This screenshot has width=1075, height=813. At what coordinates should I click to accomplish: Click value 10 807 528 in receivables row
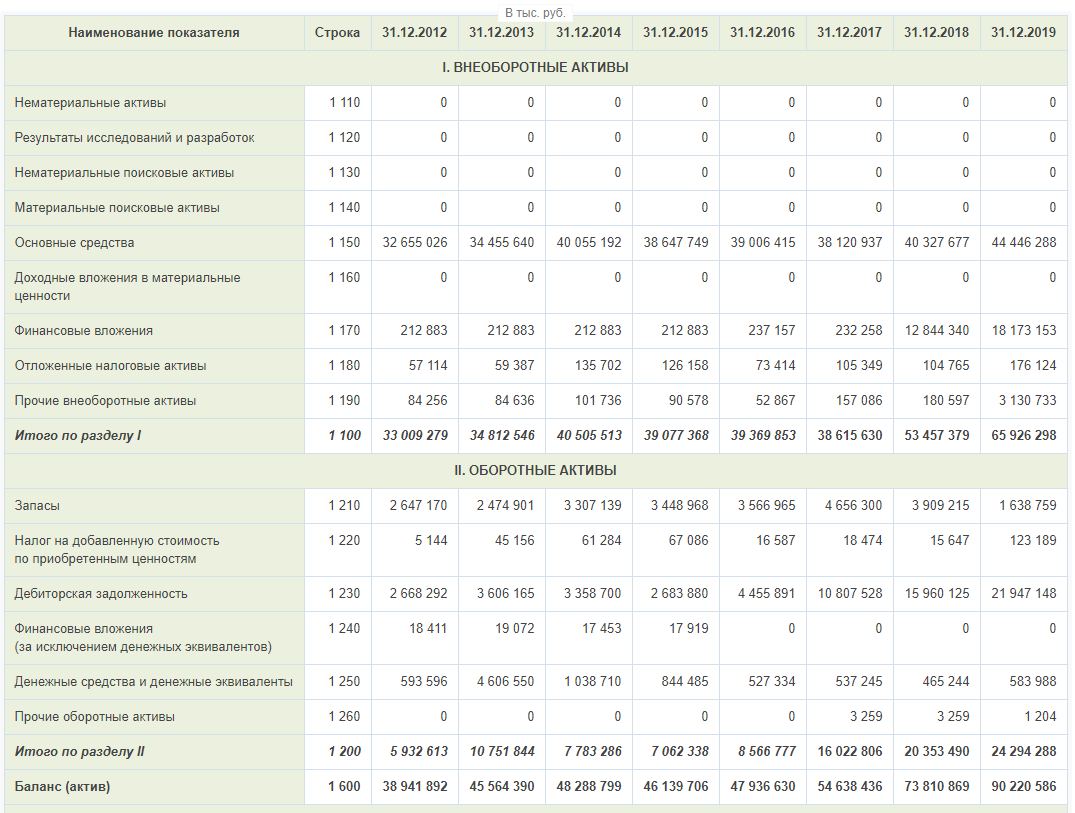click(849, 594)
